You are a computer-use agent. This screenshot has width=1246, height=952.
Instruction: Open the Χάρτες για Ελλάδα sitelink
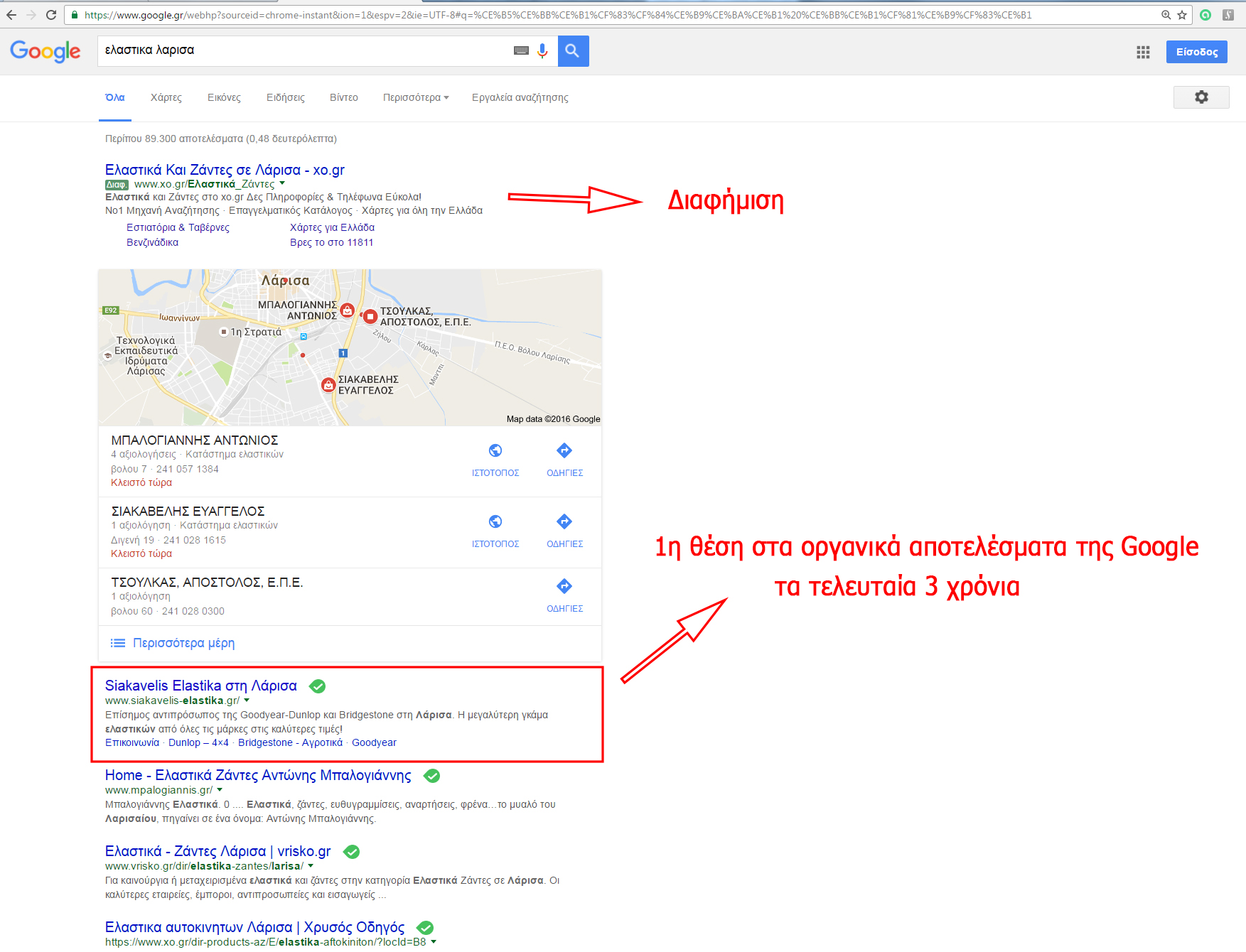pyautogui.click(x=332, y=227)
